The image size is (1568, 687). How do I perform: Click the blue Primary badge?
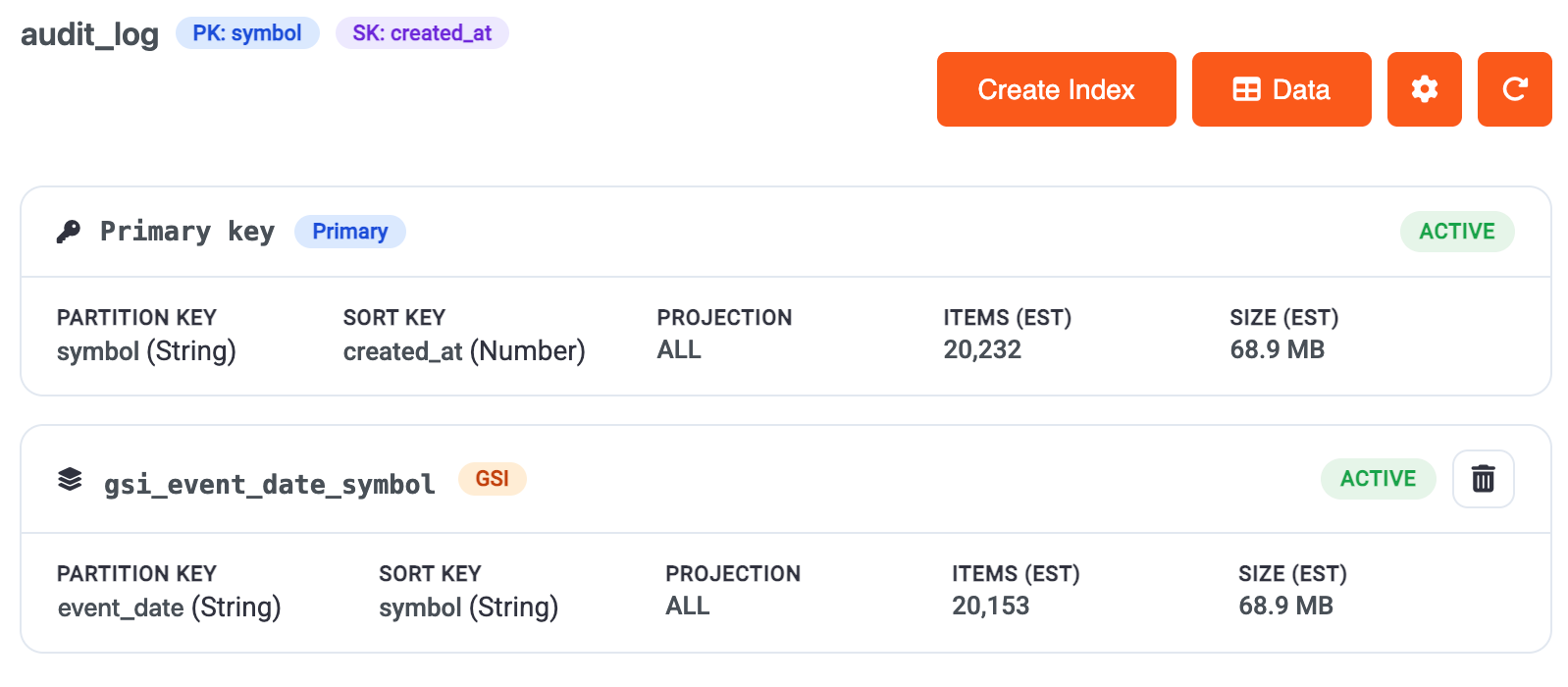click(350, 232)
